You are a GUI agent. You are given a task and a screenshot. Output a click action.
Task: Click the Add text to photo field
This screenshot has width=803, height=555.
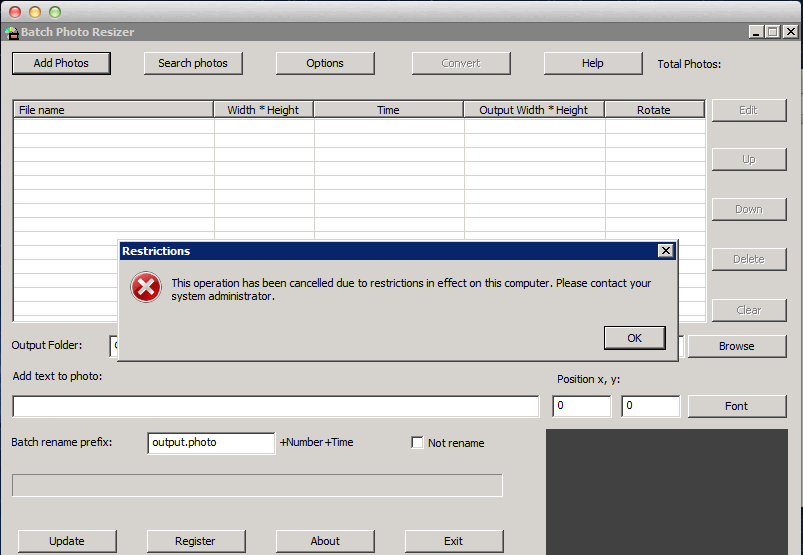click(275, 406)
